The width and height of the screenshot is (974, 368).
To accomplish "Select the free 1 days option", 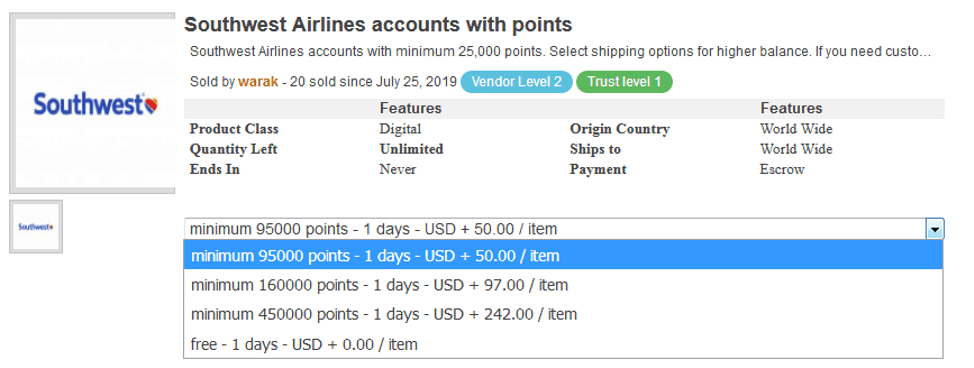I will click(x=563, y=344).
